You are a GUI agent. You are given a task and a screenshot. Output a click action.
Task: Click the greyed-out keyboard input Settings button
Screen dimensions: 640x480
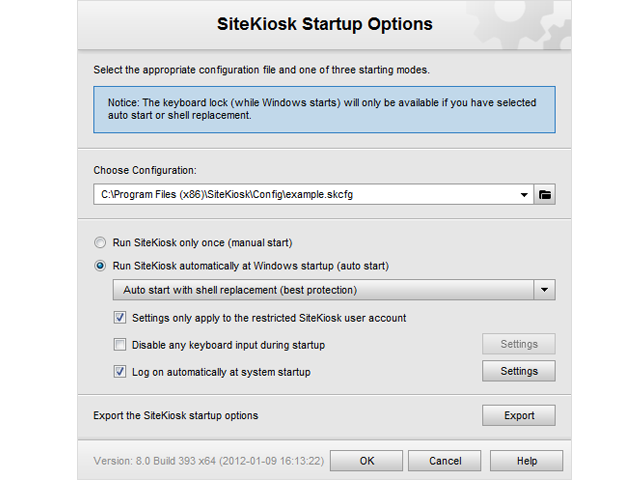point(518,344)
